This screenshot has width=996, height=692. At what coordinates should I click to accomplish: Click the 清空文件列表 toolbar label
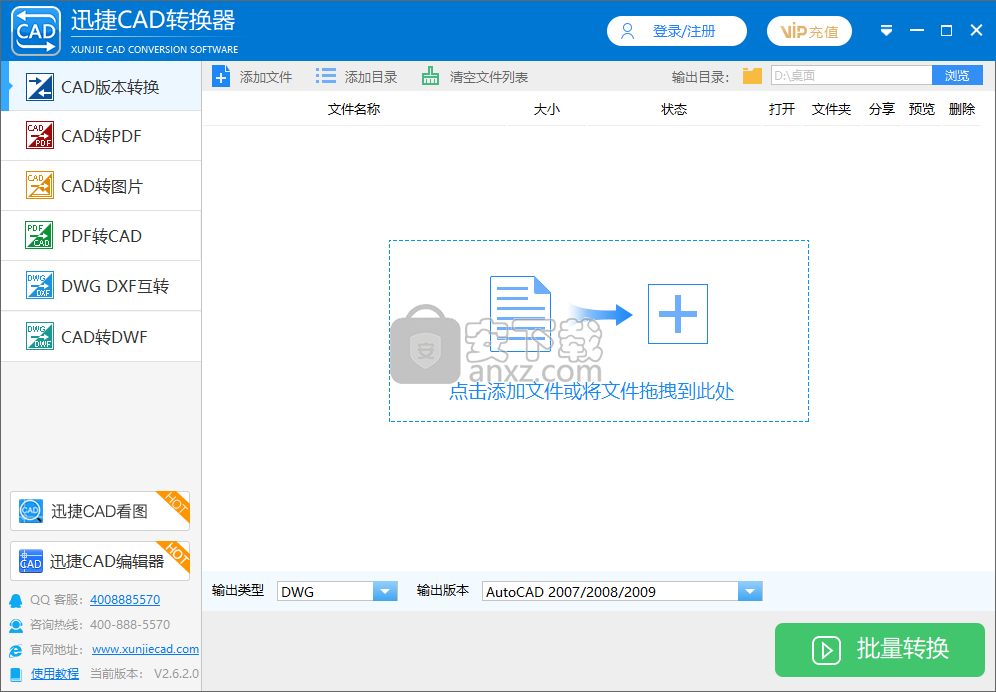click(x=489, y=77)
